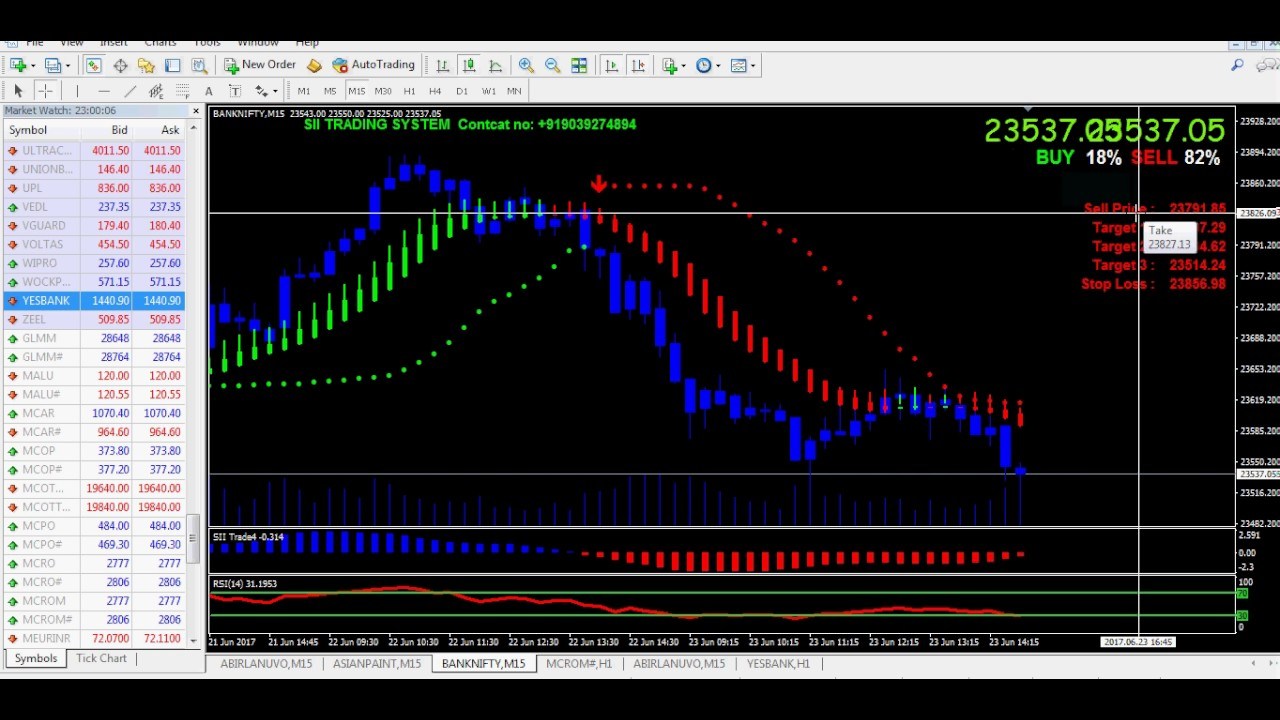Switch to the YESBANK,H1 chart tab
1280x720 pixels.
(778, 663)
